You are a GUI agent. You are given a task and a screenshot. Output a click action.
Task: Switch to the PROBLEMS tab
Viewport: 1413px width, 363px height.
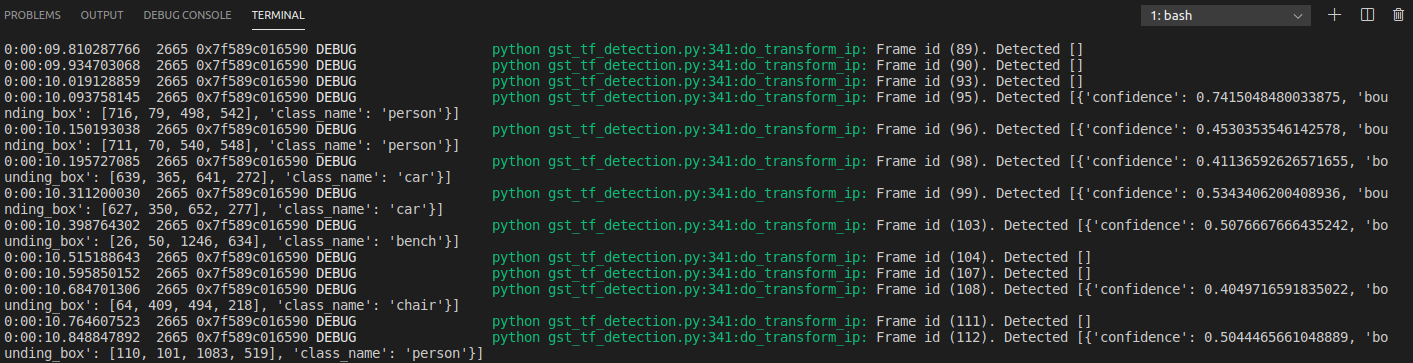click(35, 16)
